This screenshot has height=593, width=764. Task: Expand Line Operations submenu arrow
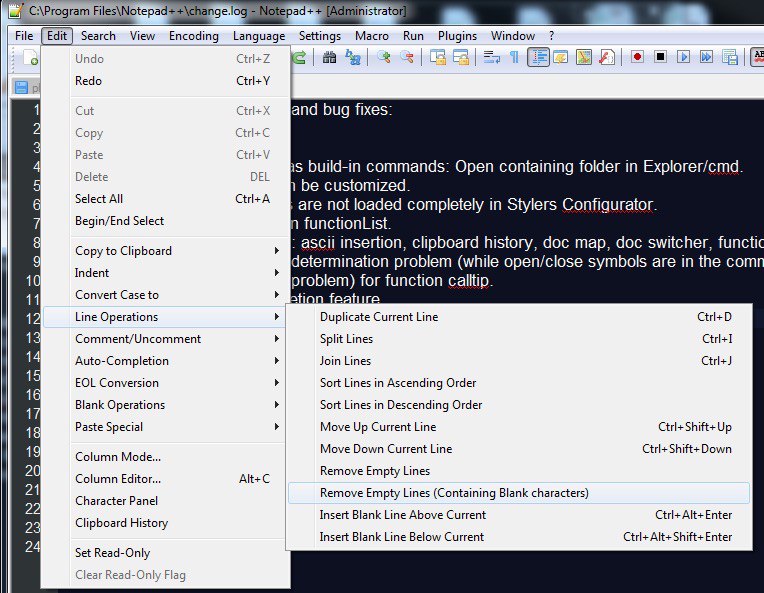click(276, 317)
